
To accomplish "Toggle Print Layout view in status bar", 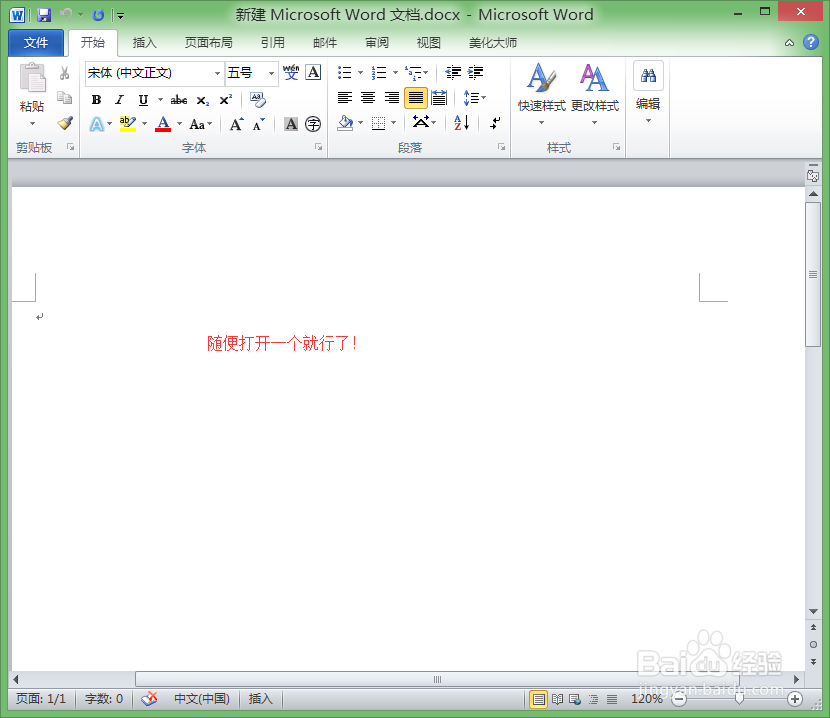I will click(x=538, y=699).
